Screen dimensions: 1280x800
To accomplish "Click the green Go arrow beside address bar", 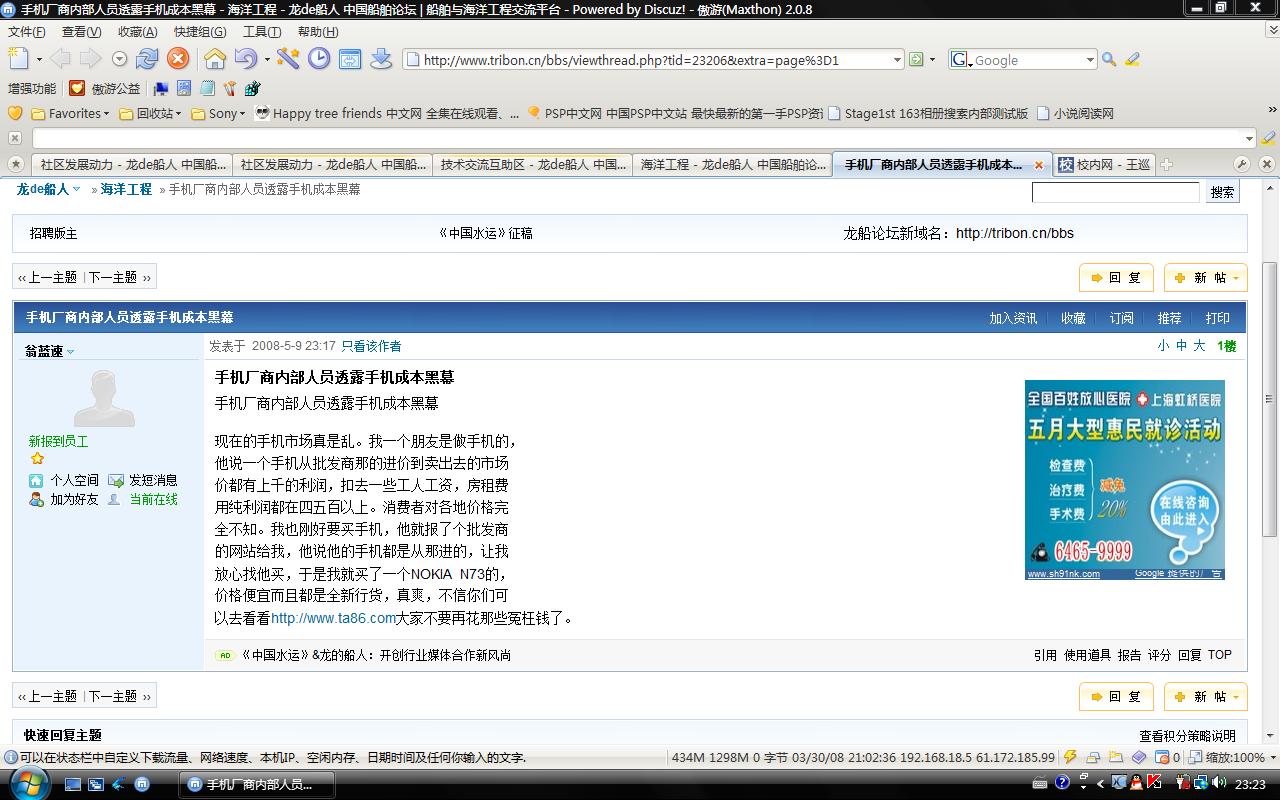I will (916, 60).
